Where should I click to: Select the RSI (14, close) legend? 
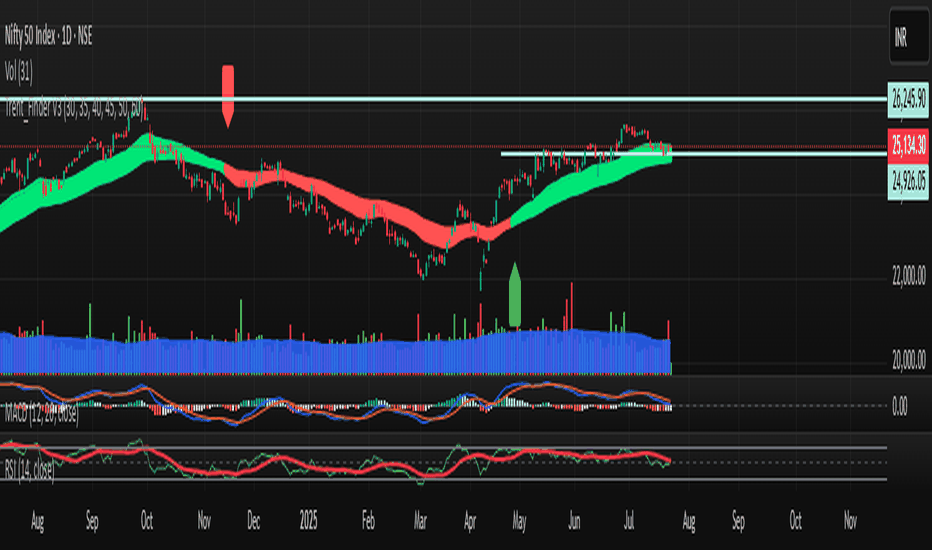pyautogui.click(x=29, y=470)
